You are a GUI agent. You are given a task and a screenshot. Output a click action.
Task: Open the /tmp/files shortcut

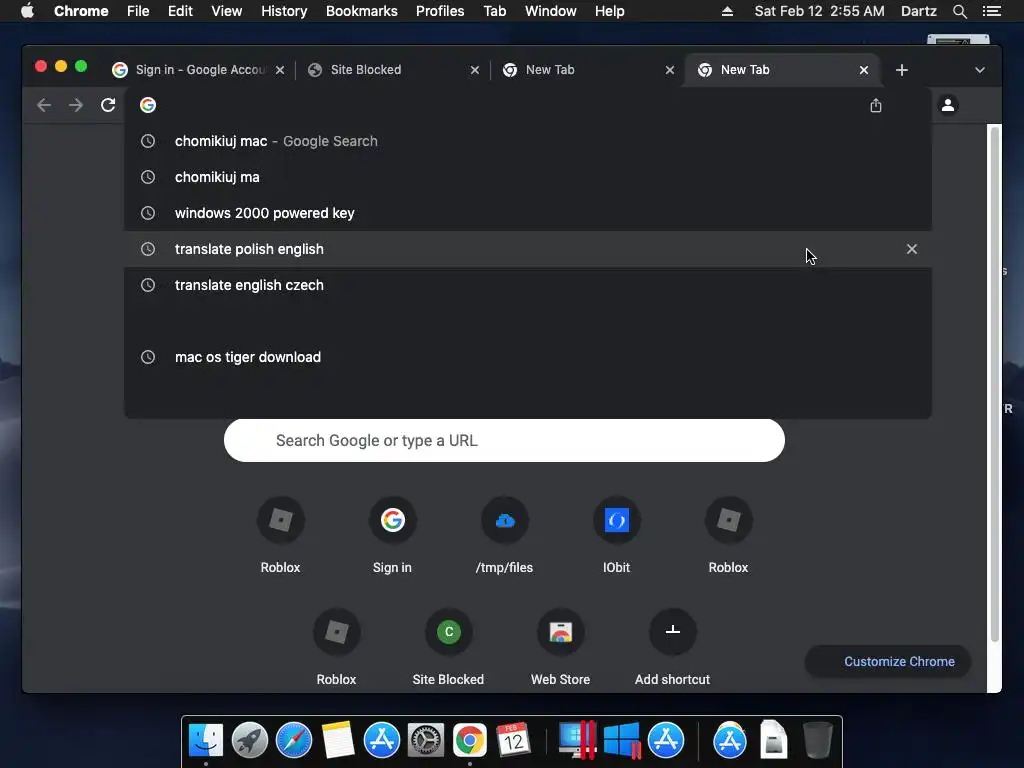pyautogui.click(x=504, y=536)
